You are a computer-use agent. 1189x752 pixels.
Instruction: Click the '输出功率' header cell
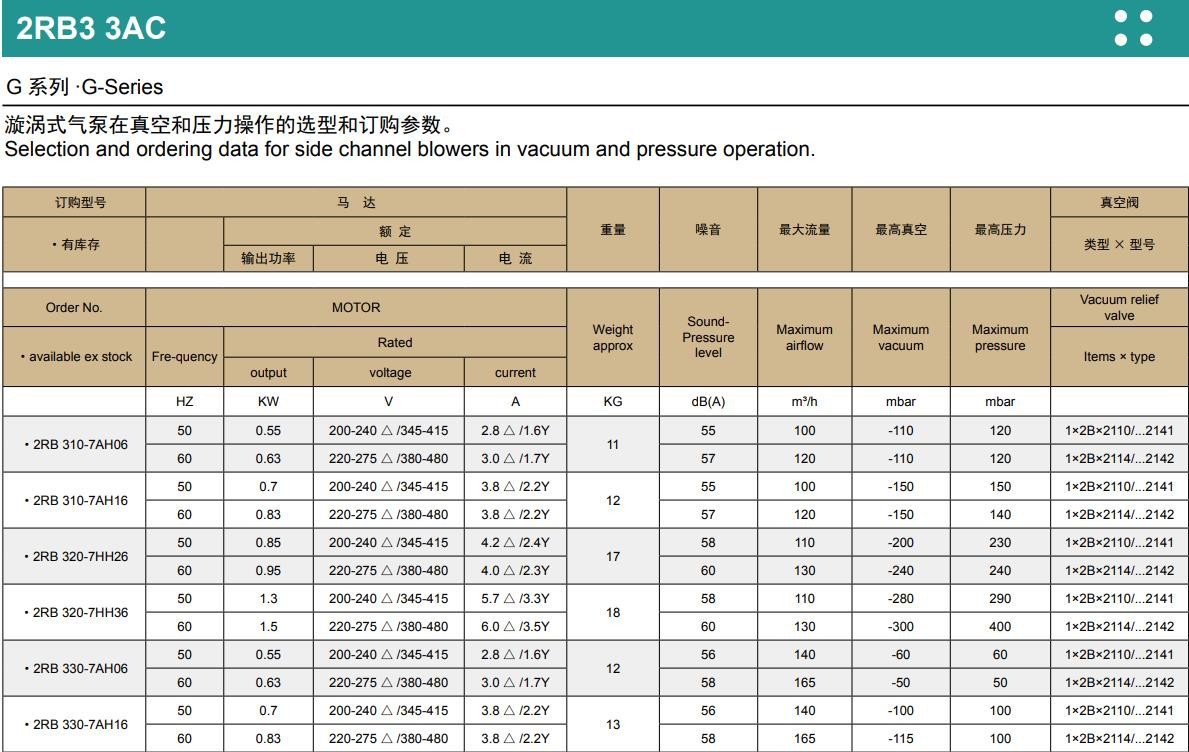(x=268, y=258)
